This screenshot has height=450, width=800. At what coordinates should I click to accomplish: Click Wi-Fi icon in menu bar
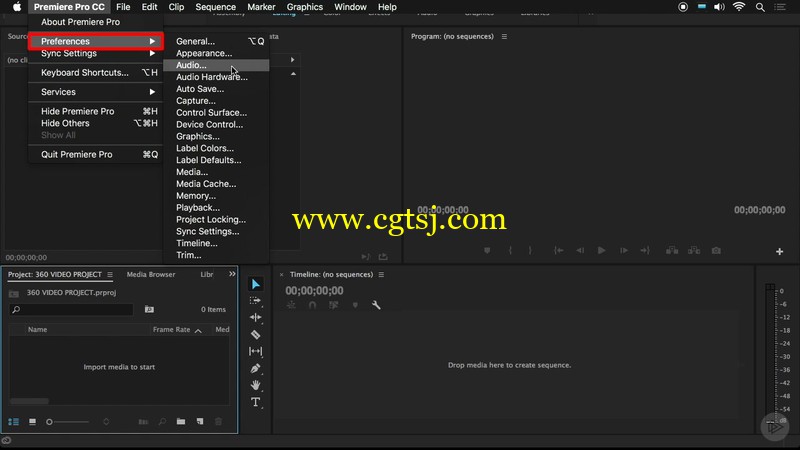739,7
